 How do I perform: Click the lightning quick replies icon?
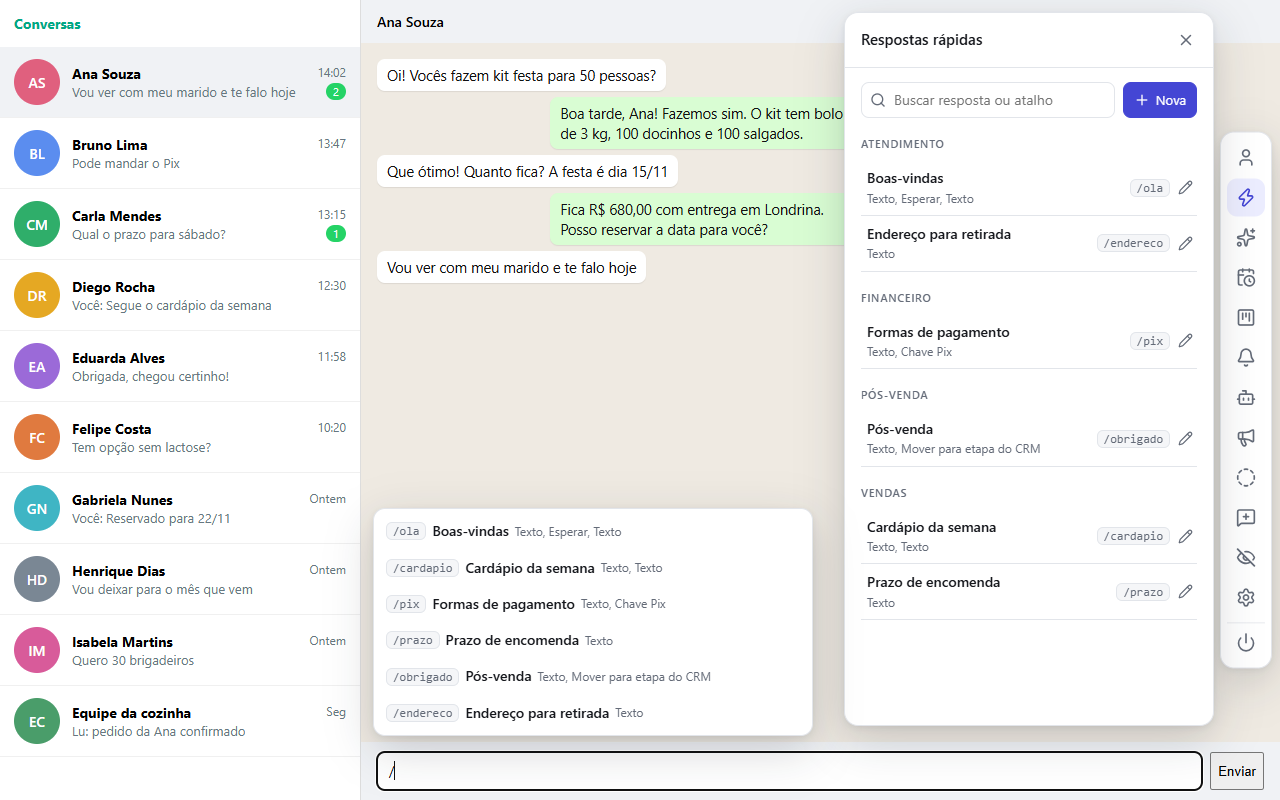pyautogui.click(x=1246, y=197)
